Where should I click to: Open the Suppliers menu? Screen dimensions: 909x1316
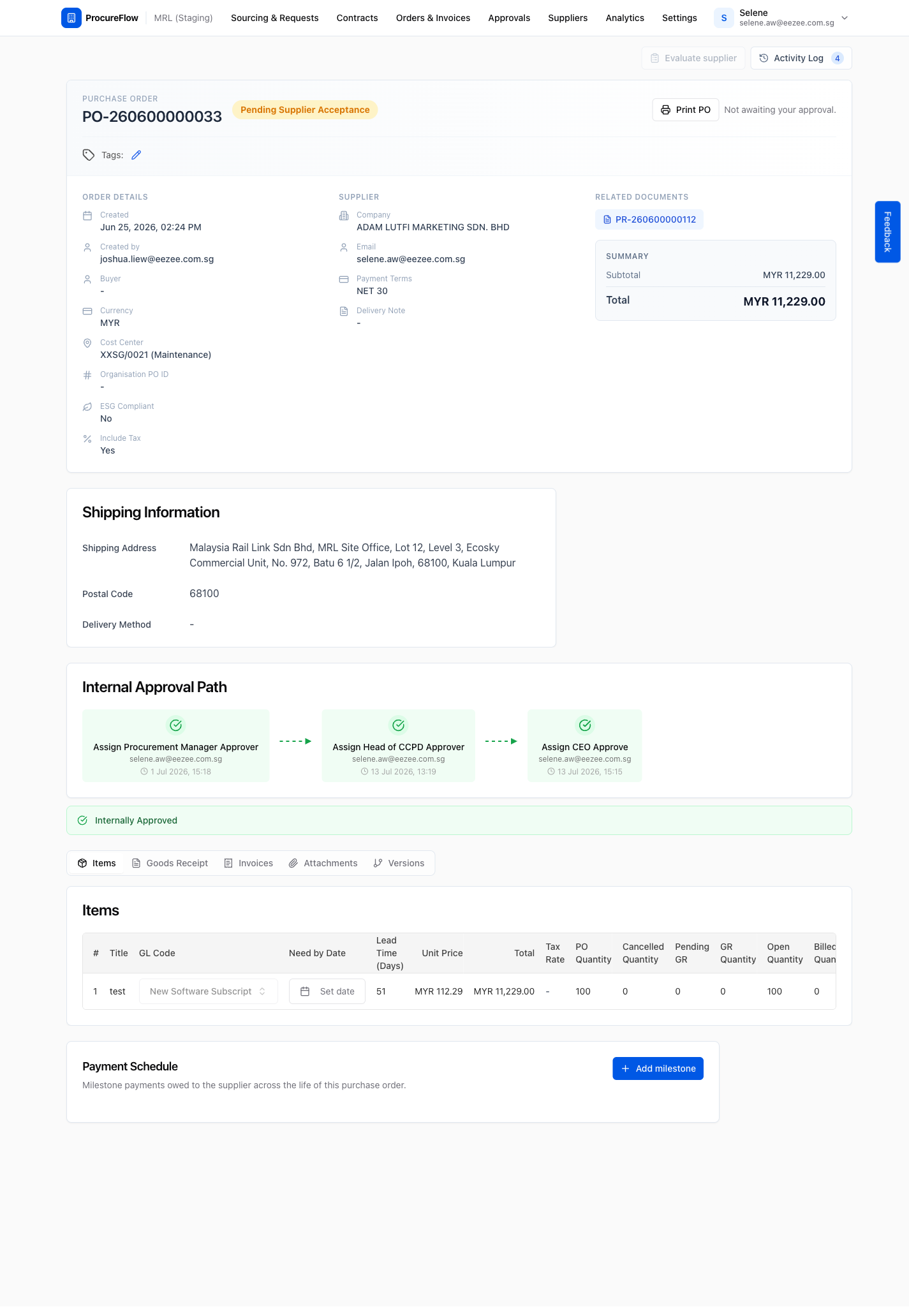568,18
